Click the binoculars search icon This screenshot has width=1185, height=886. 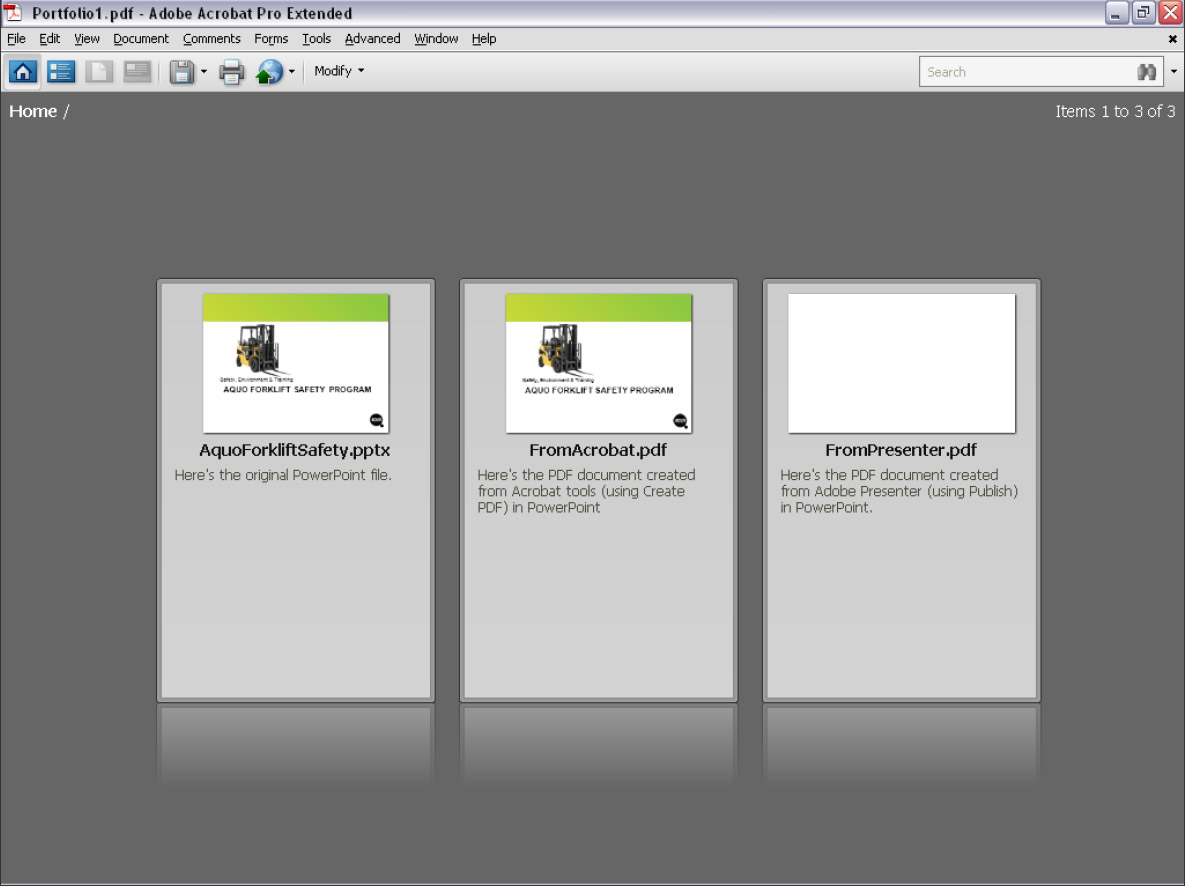click(1146, 72)
